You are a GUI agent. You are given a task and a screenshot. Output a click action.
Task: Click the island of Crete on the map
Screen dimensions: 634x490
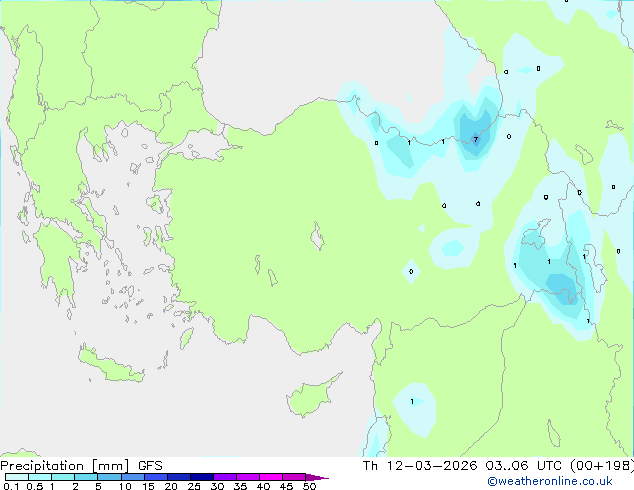110,365
